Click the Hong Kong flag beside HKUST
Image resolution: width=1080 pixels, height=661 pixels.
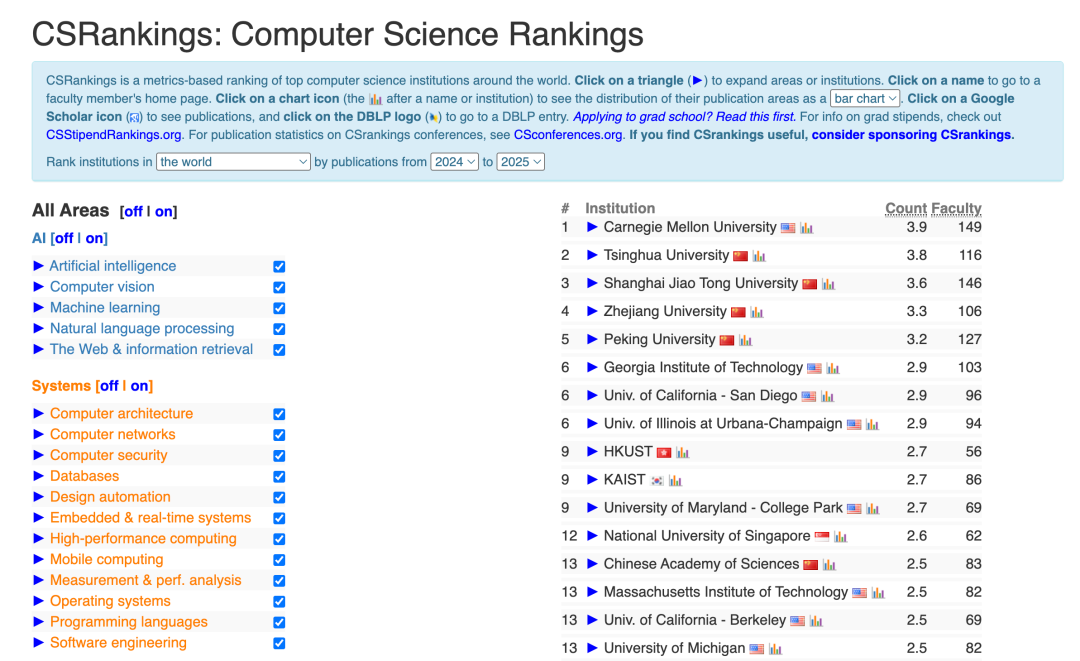[664, 452]
